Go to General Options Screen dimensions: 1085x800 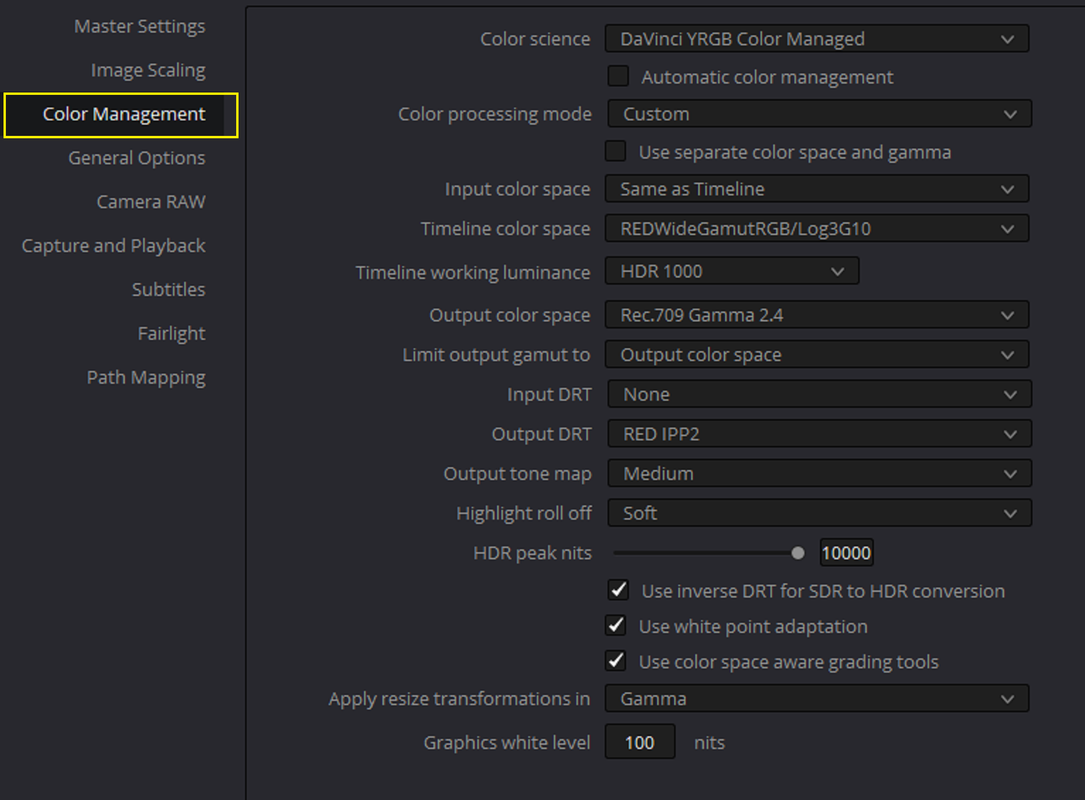[136, 158]
